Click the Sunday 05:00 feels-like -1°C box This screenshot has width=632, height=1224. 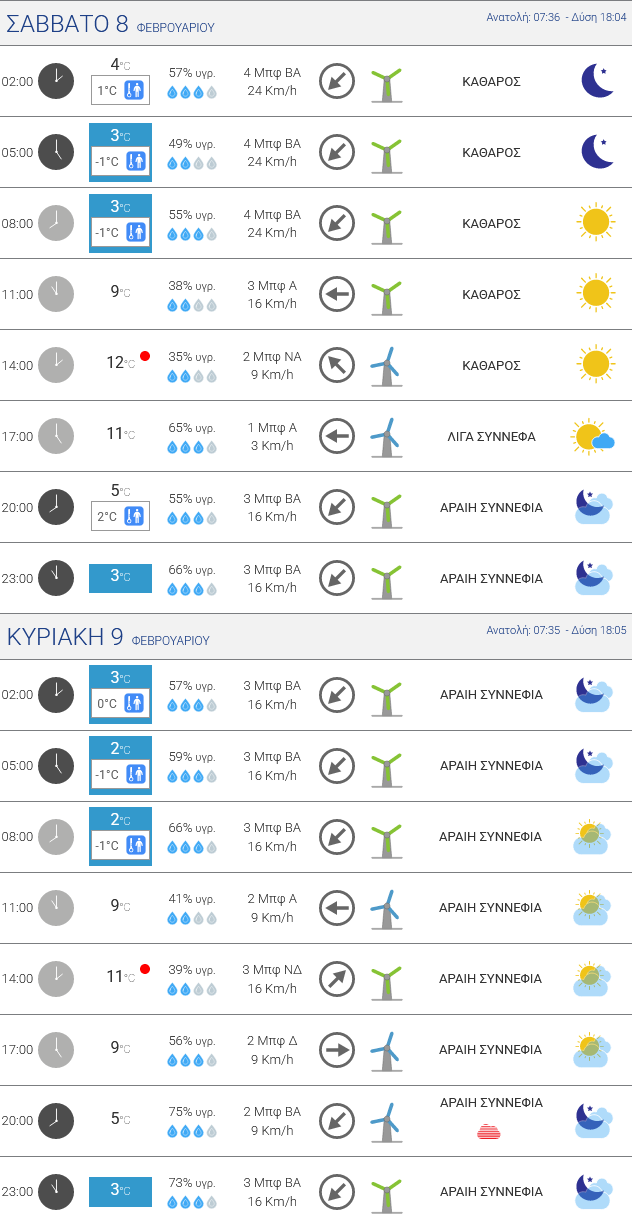click(120, 774)
